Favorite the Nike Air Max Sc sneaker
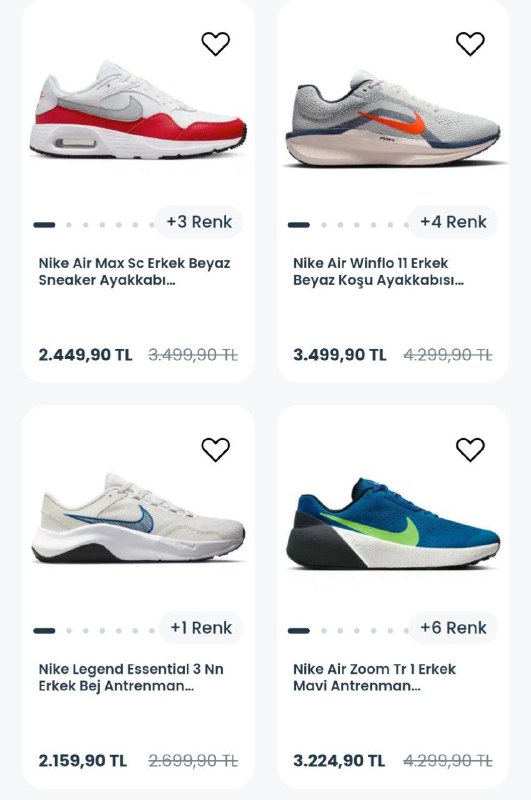Image resolution: width=531 pixels, height=800 pixels. [215, 44]
